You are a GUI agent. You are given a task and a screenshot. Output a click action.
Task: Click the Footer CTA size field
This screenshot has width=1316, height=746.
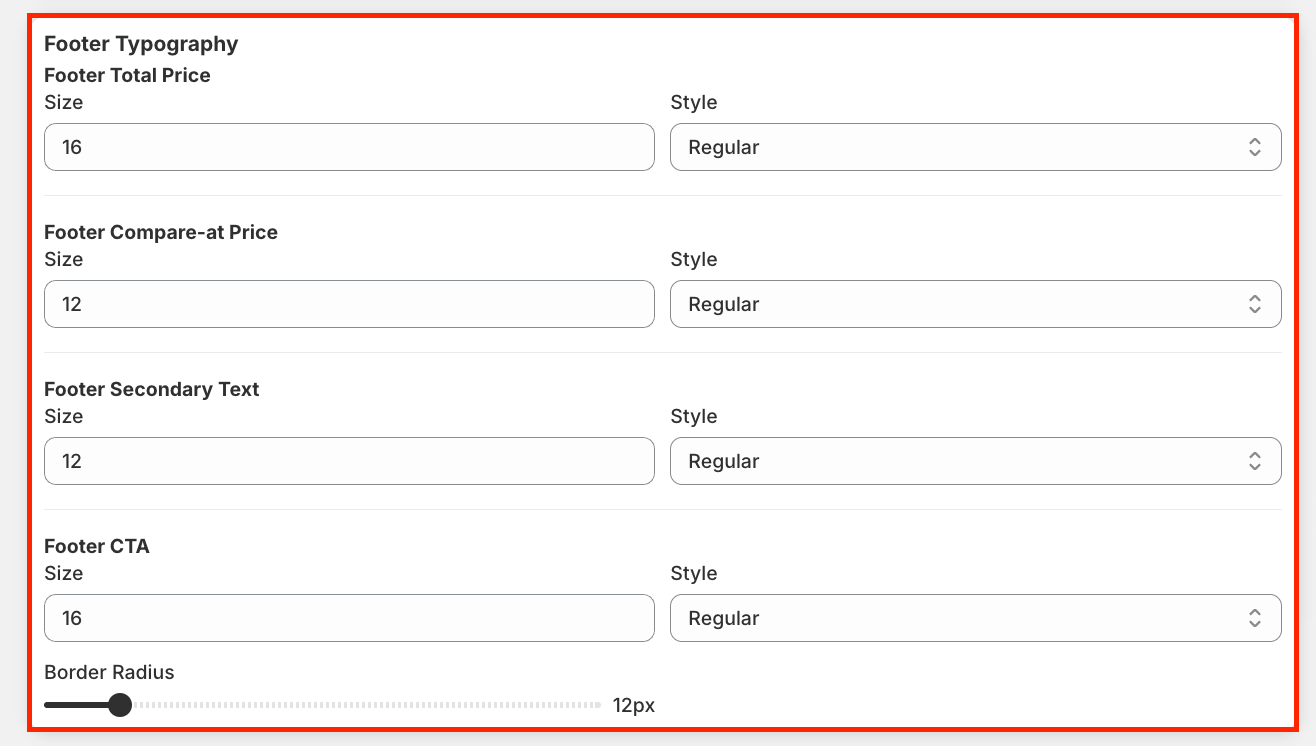point(349,618)
